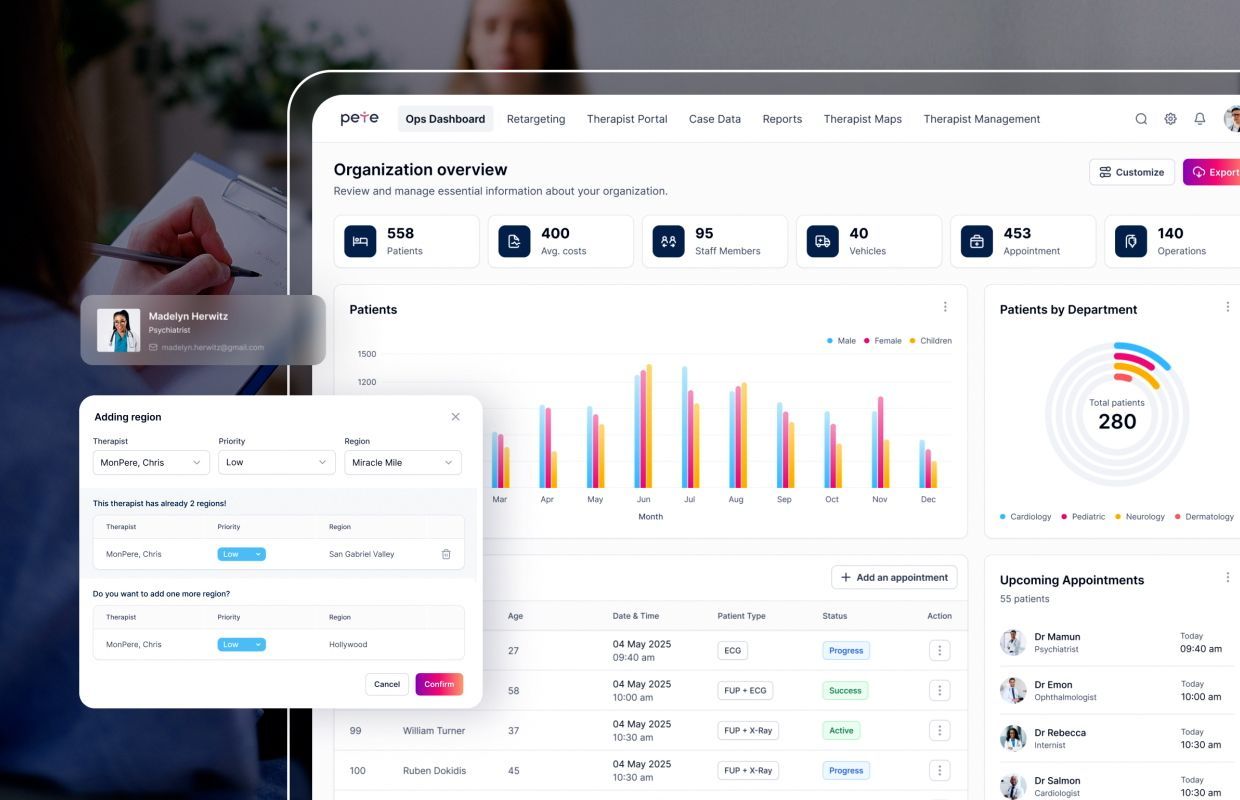The image size is (1240, 800).
Task: Click the Vehicles ambulance icon
Action: tap(822, 241)
